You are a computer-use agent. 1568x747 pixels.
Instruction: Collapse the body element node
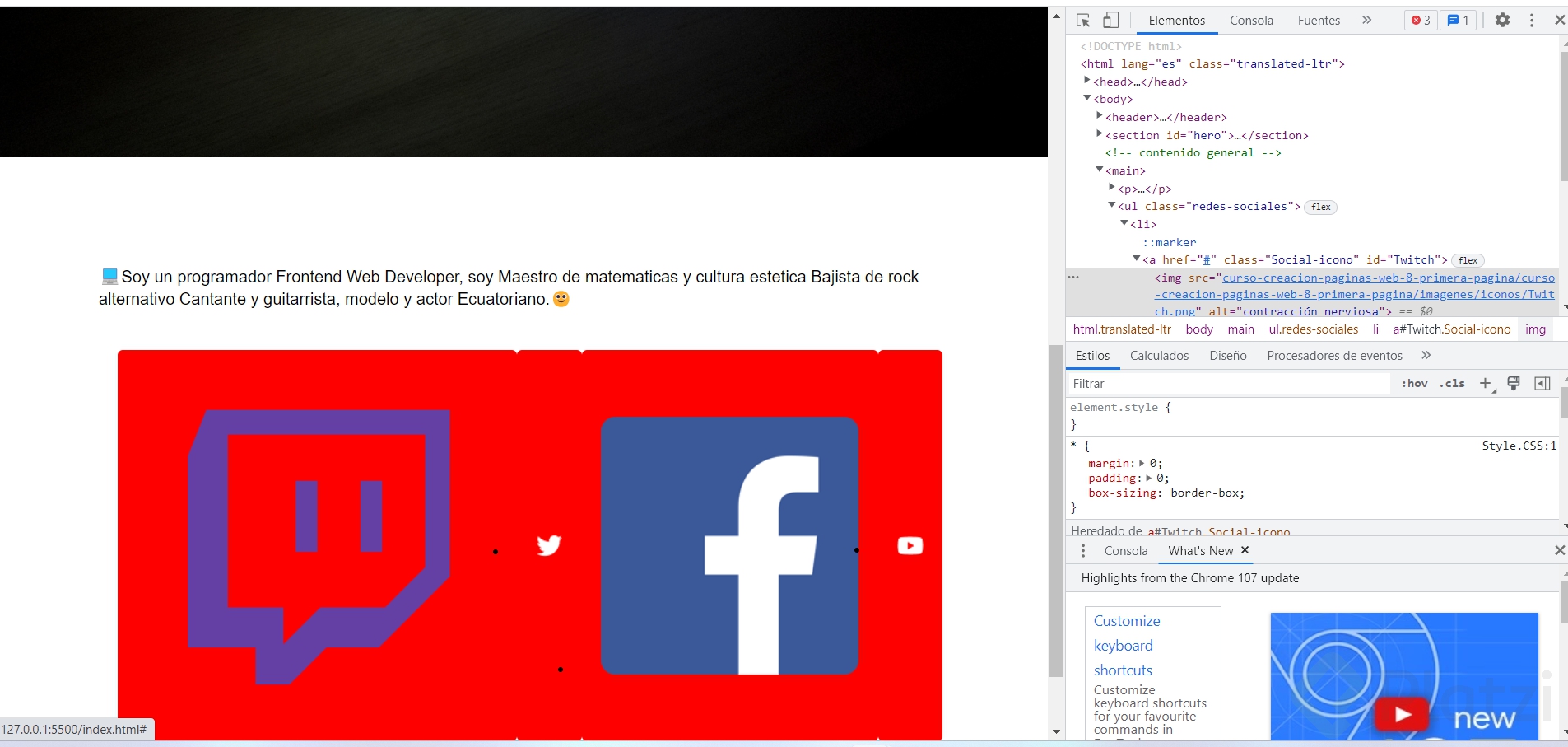click(x=1087, y=98)
